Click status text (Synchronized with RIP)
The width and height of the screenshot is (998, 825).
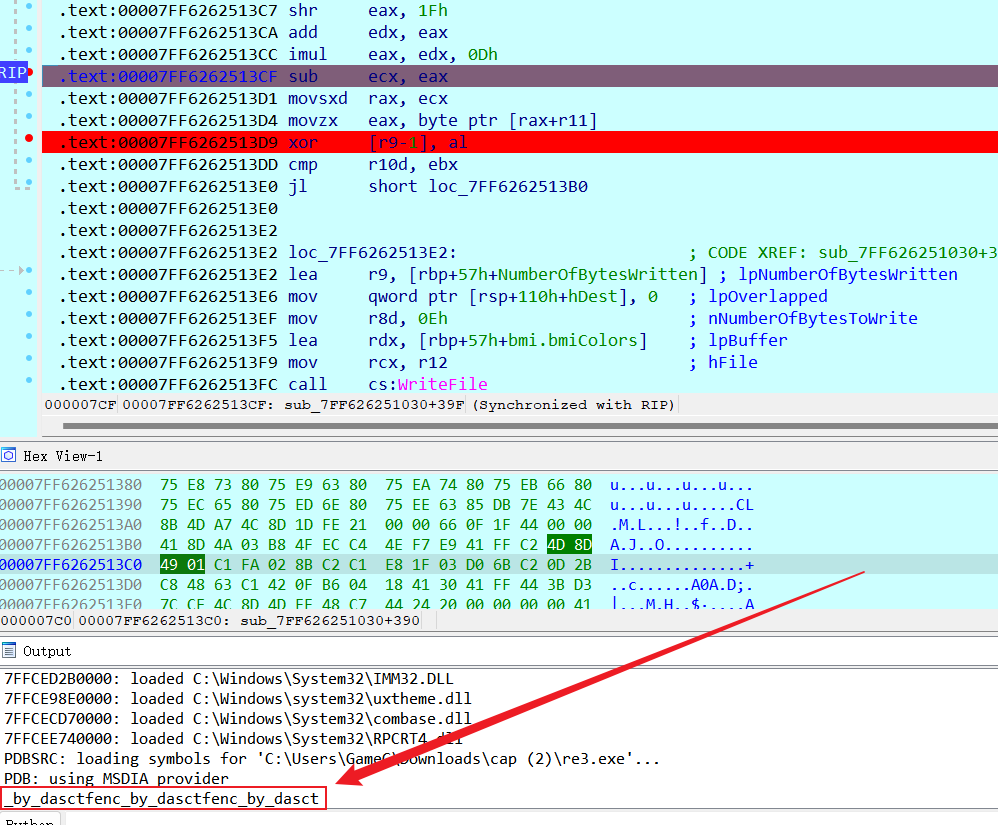[573, 405]
